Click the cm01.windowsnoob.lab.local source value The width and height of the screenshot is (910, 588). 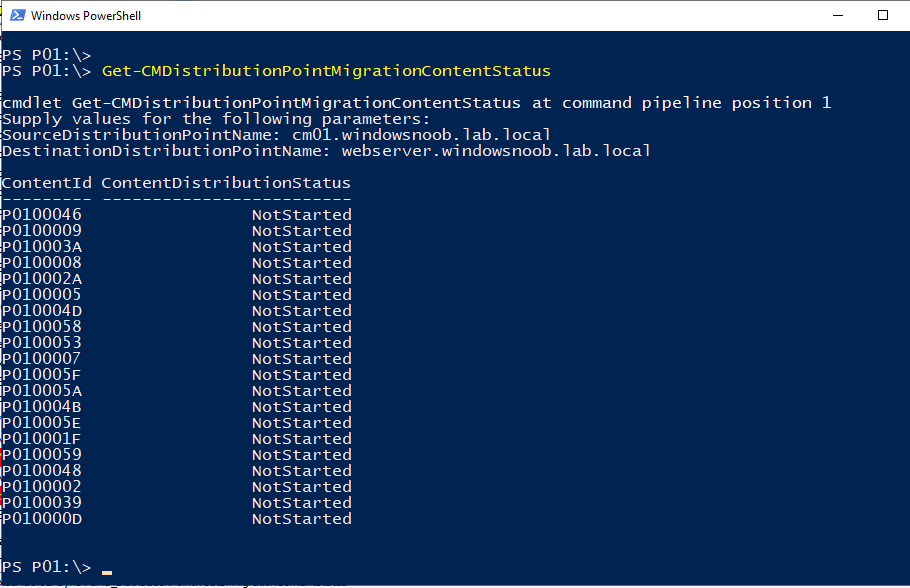point(421,135)
